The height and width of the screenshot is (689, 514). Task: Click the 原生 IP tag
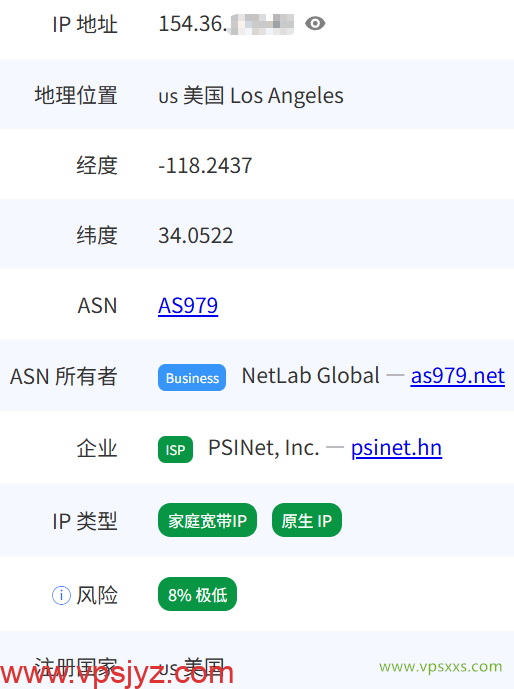(x=307, y=520)
